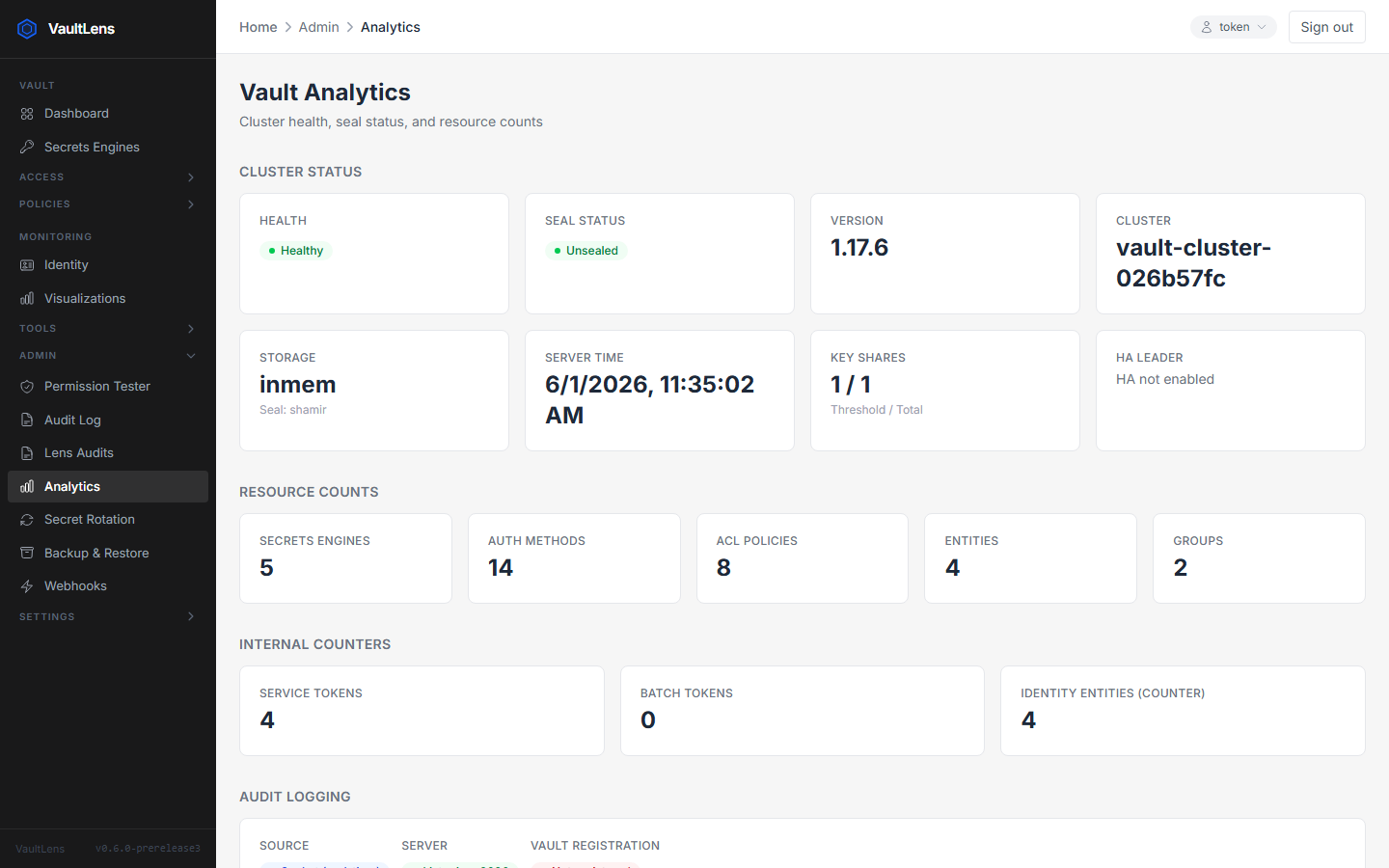Image resolution: width=1389 pixels, height=868 pixels.
Task: Click the Audit Logging section heading
Action: [x=295, y=797]
